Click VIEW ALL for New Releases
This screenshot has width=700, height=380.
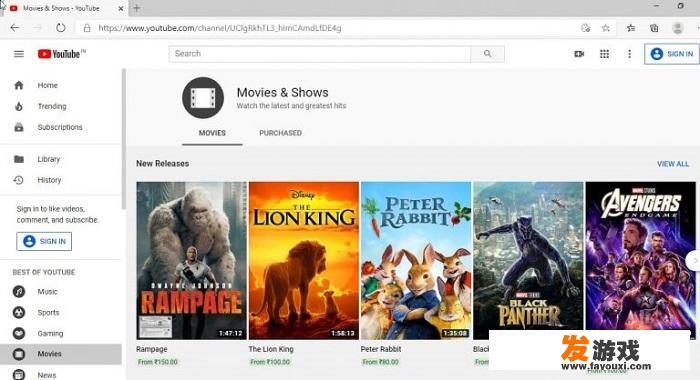(x=673, y=164)
